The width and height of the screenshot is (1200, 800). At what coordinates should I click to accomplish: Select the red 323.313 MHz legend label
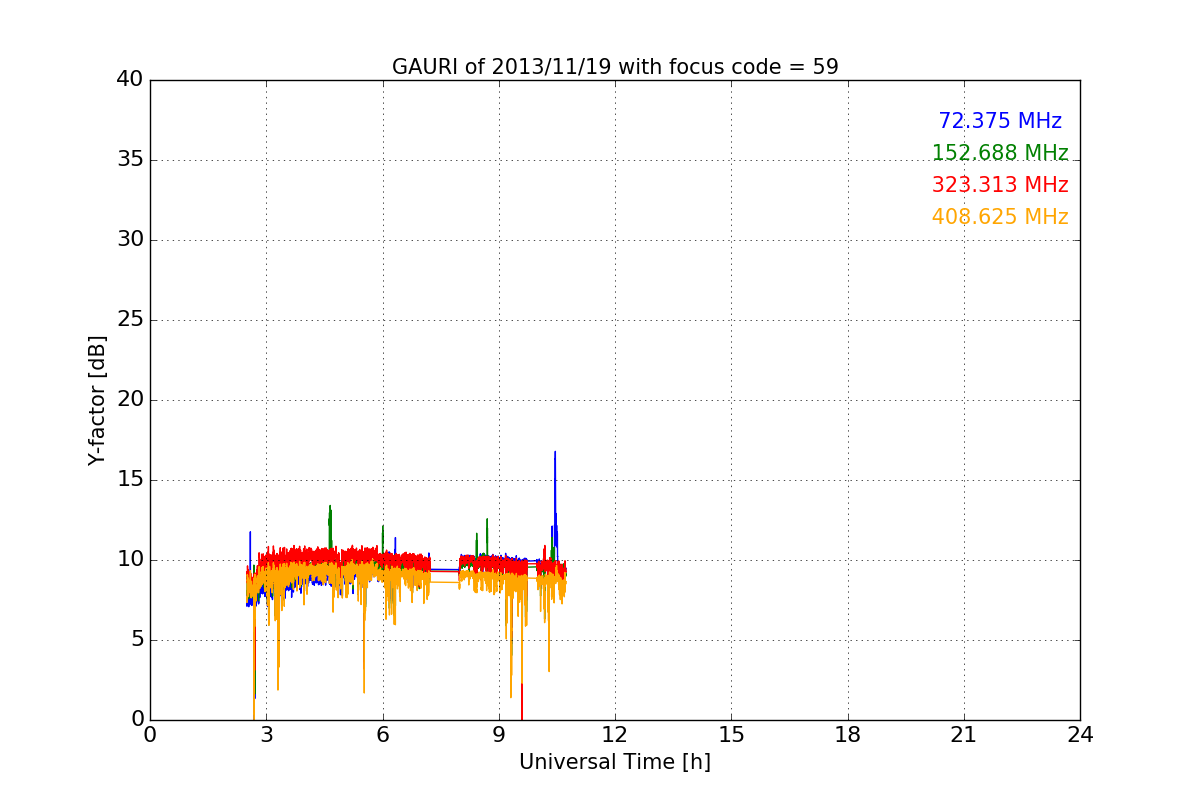pos(1000,185)
